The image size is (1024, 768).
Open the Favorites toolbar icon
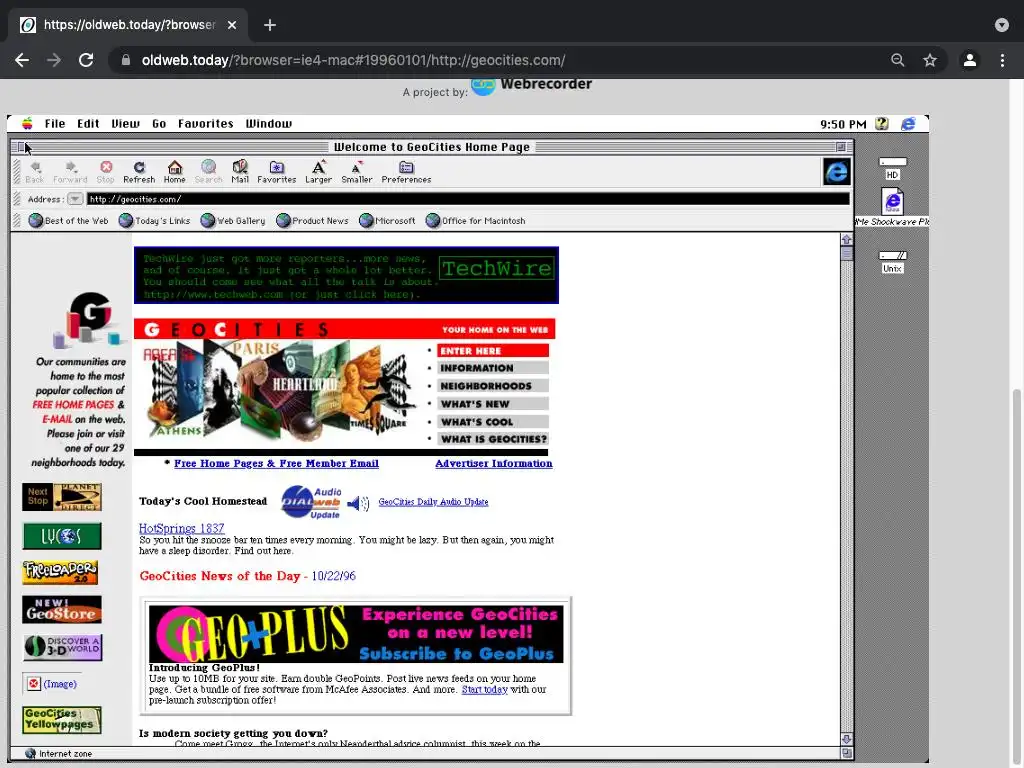[x=276, y=172]
